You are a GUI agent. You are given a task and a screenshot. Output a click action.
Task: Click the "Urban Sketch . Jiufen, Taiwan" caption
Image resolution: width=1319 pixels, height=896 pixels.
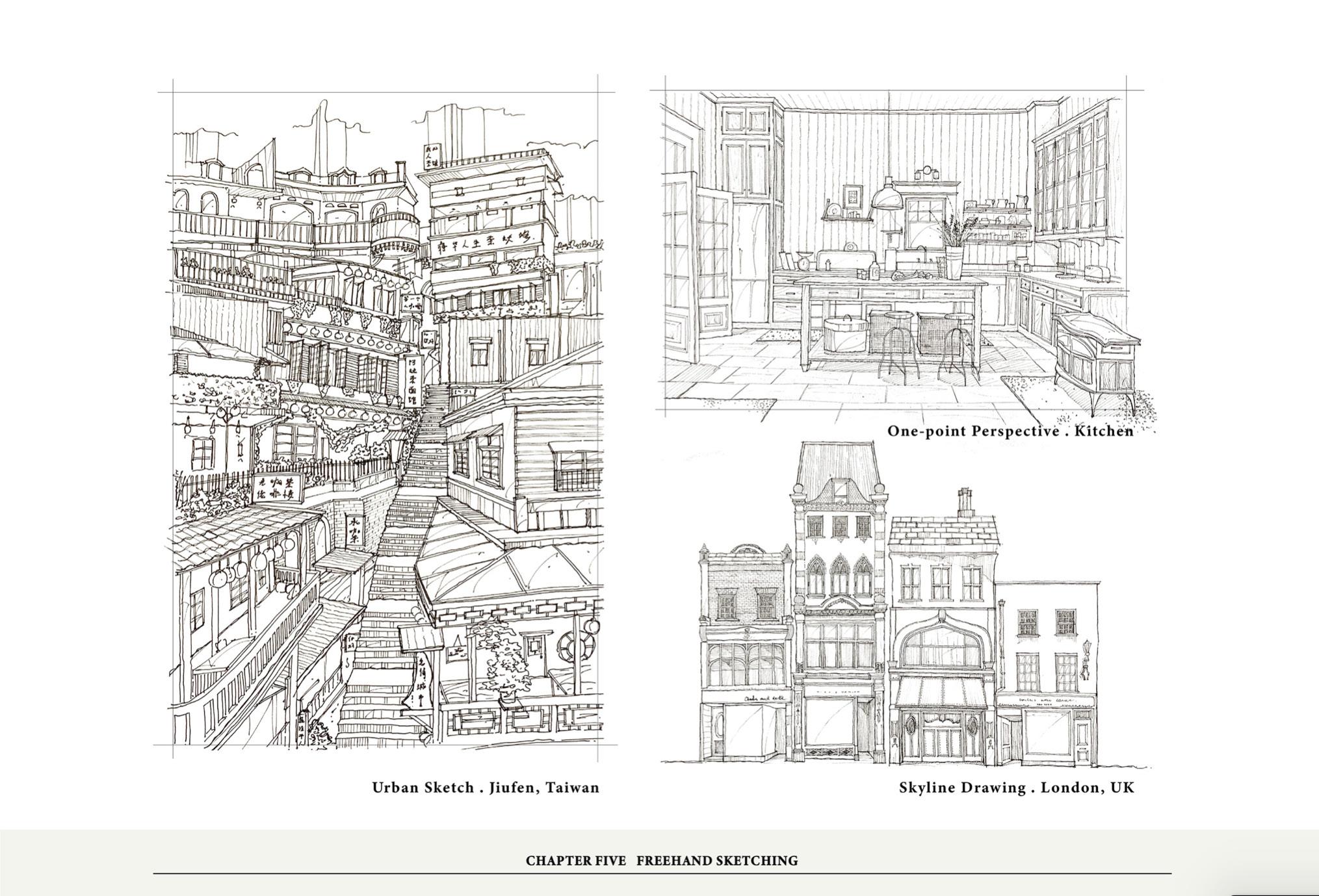coord(485,787)
